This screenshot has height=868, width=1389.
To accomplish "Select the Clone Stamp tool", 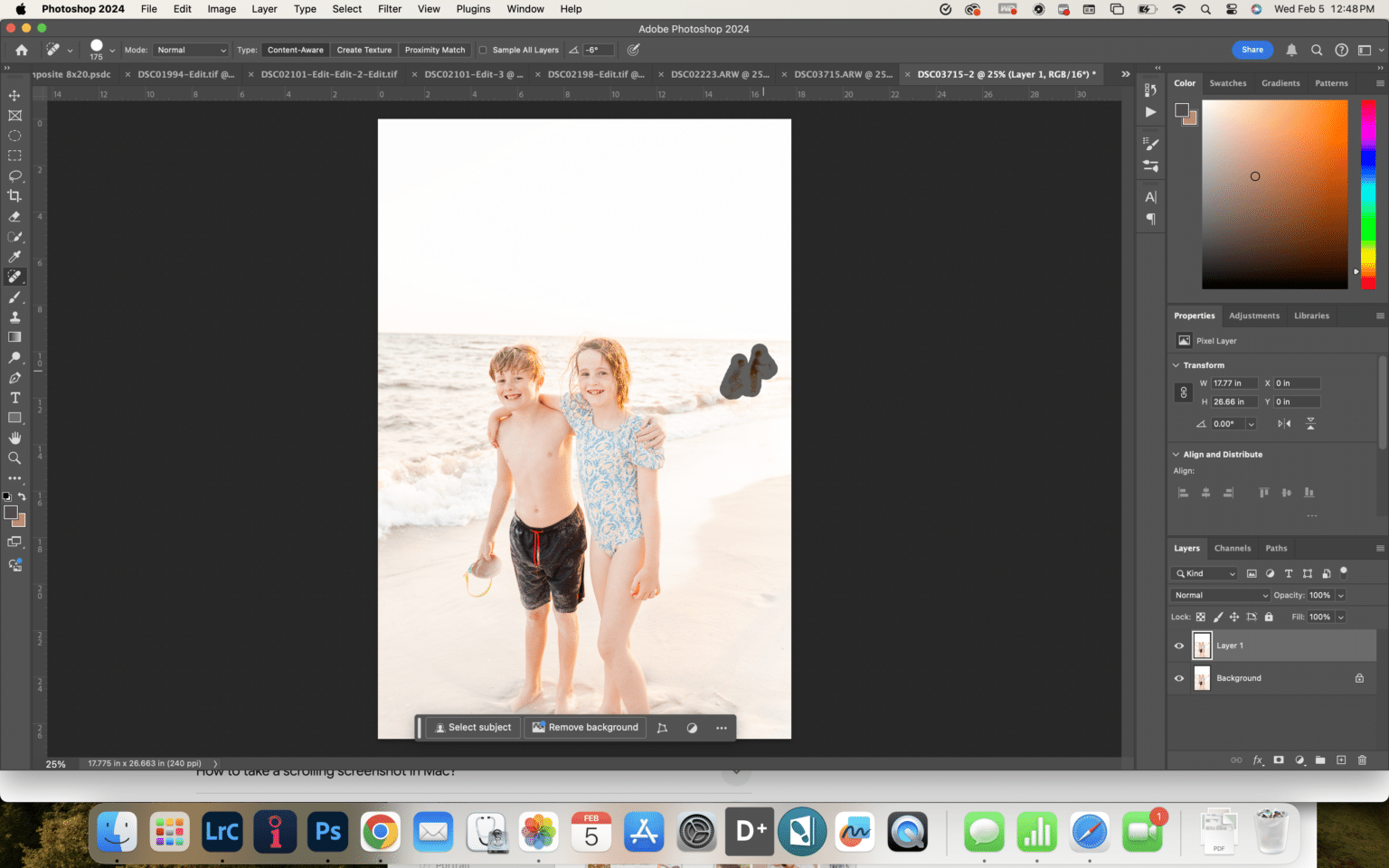I will [x=14, y=317].
